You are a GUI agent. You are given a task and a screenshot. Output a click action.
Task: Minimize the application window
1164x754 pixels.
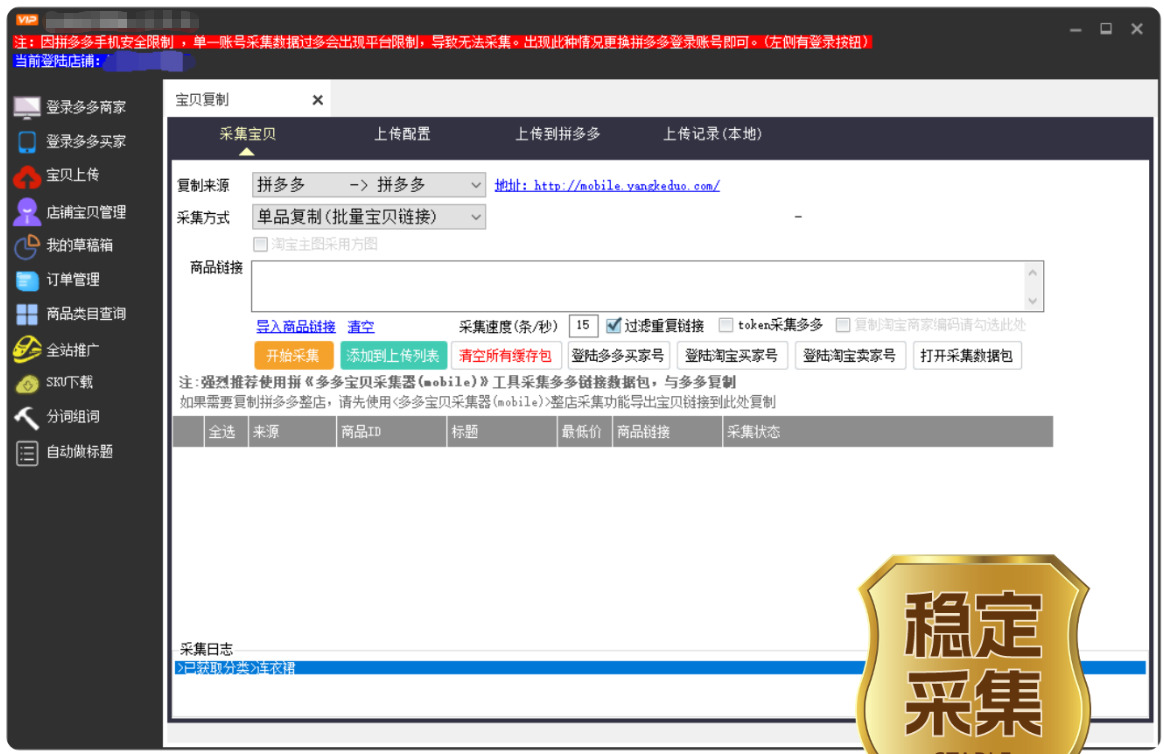tap(1075, 30)
